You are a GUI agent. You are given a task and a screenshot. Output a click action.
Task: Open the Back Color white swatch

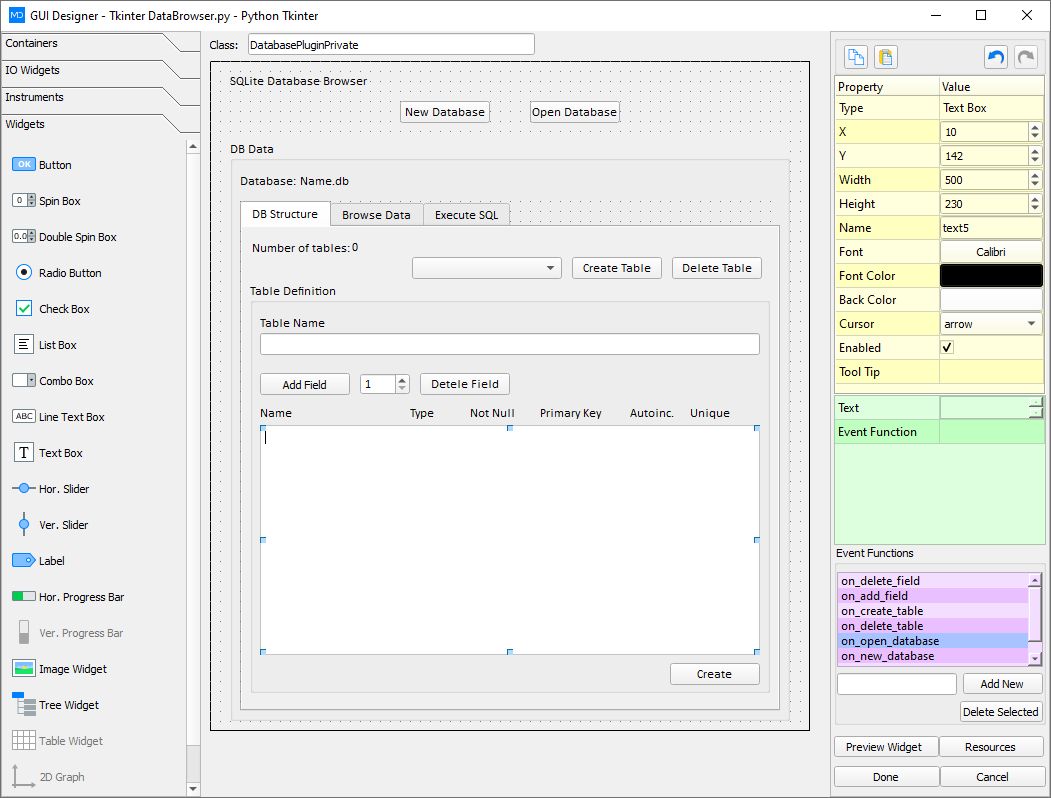pyautogui.click(x=991, y=300)
